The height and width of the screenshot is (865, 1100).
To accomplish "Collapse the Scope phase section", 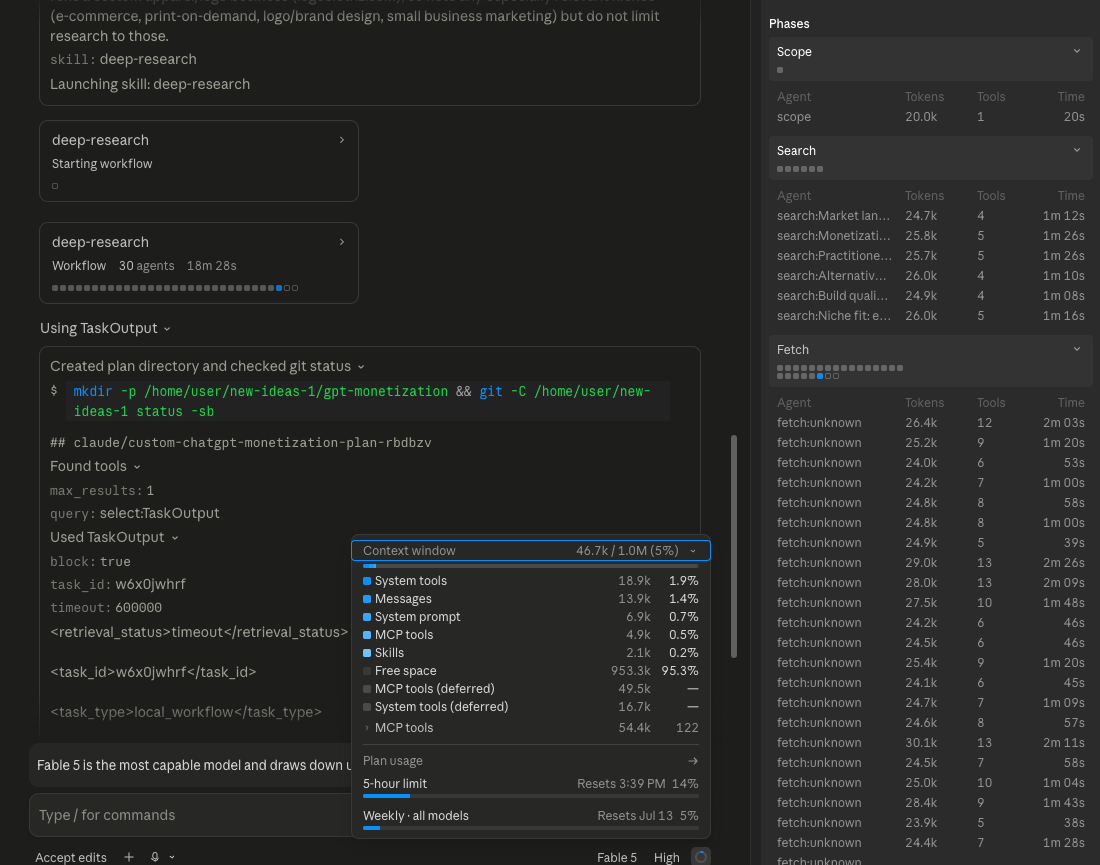I will [1077, 51].
